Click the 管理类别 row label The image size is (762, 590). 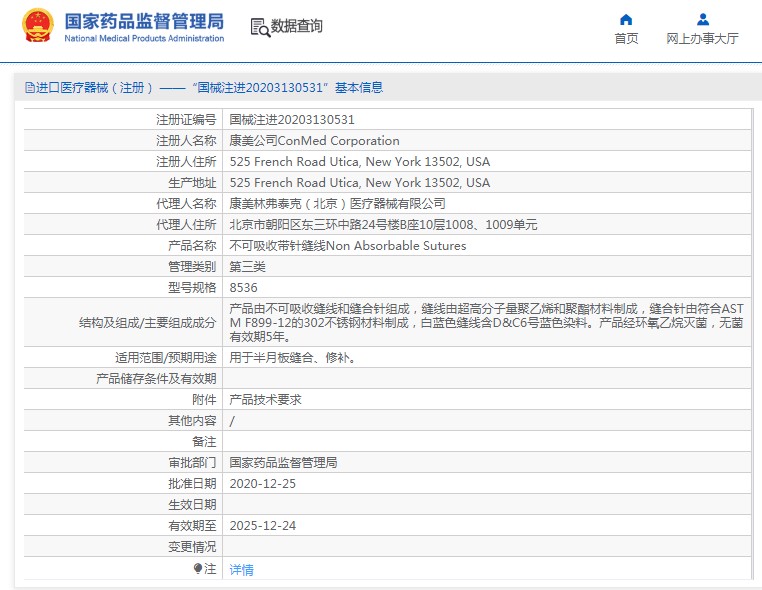[192, 266]
